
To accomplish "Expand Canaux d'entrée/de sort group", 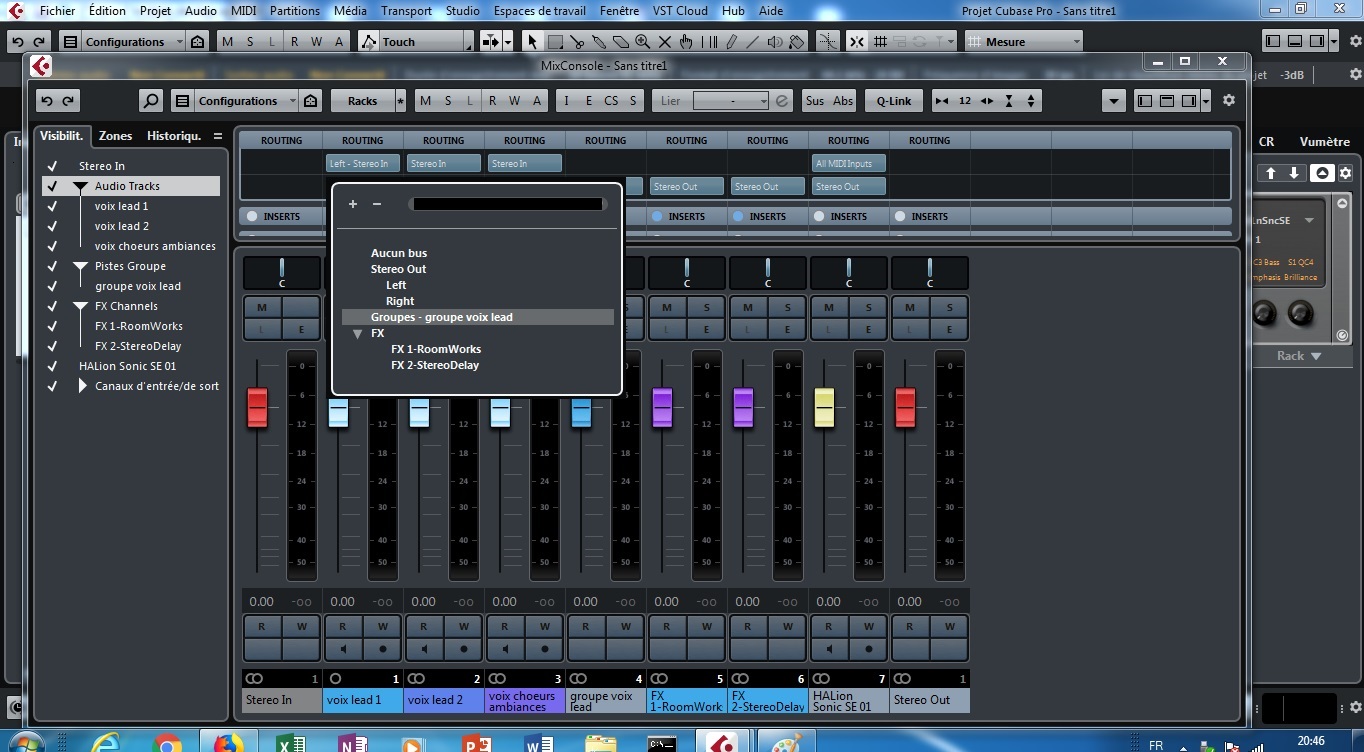I will 83,386.
